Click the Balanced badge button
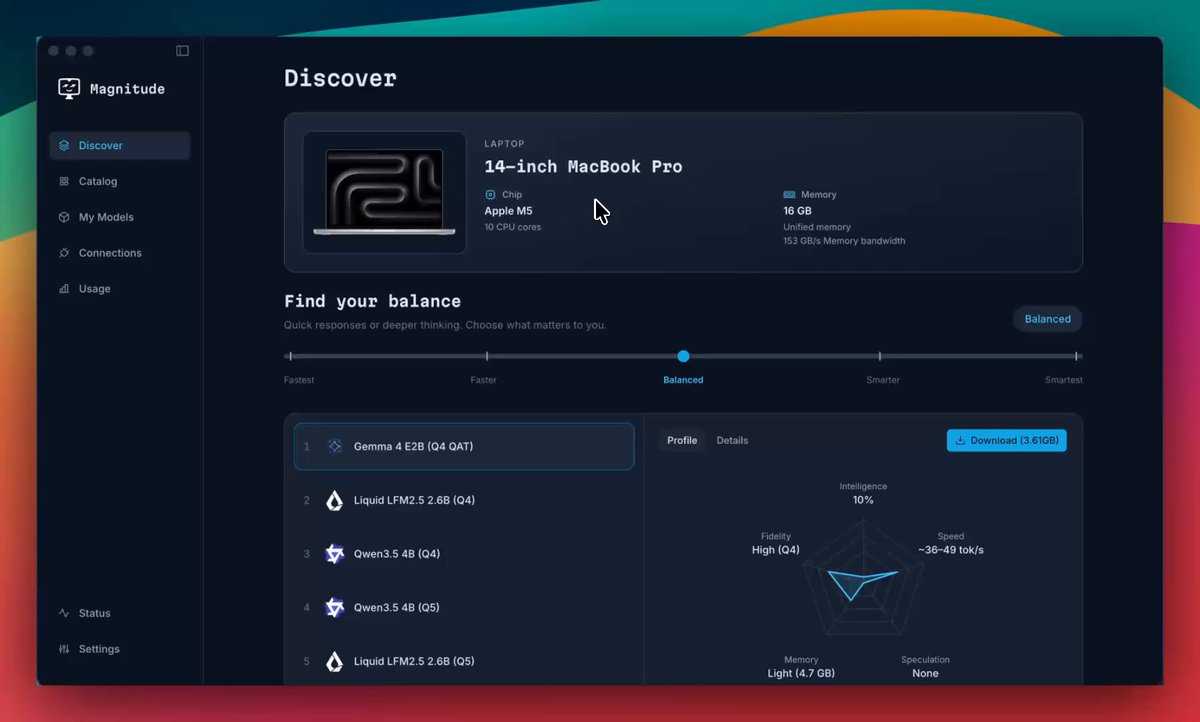Screen dimensions: 1200x722 point(1047,319)
